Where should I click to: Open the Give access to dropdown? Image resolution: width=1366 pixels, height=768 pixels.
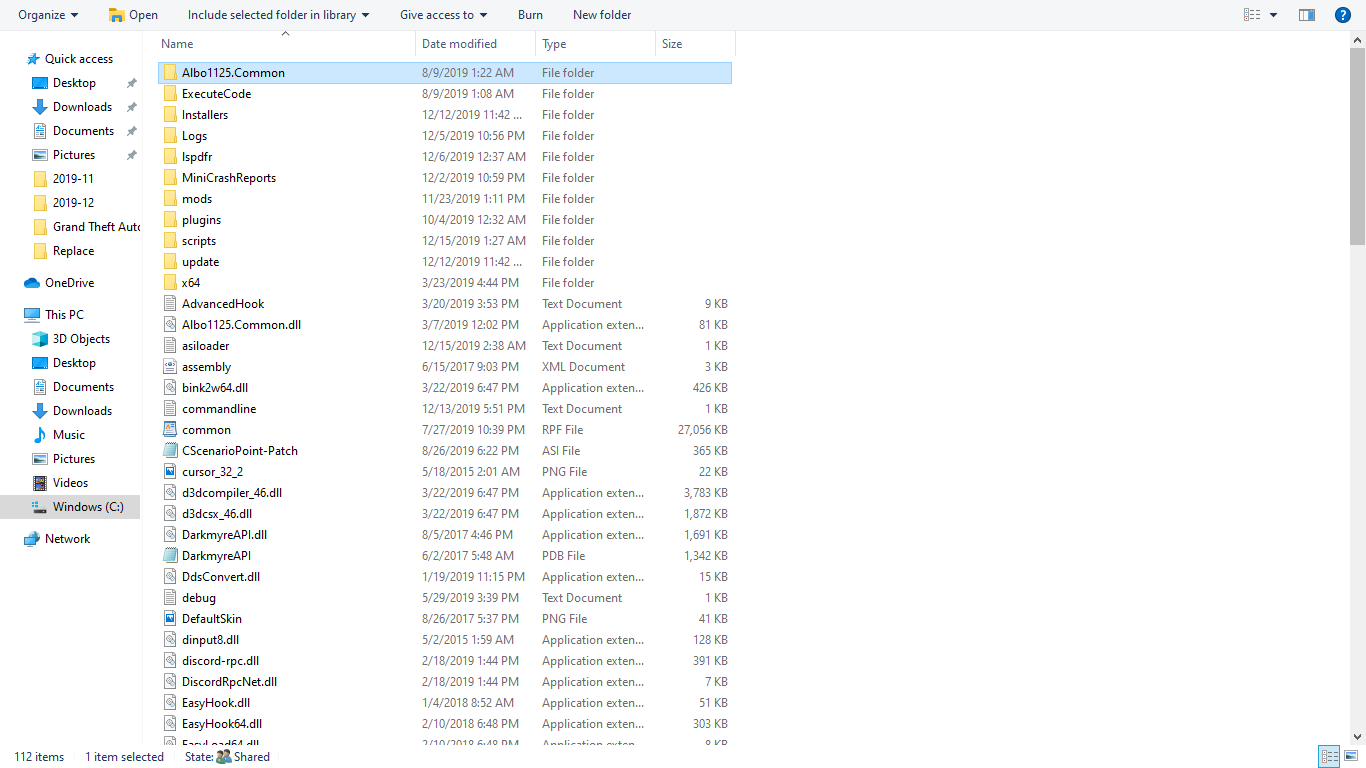(x=444, y=15)
